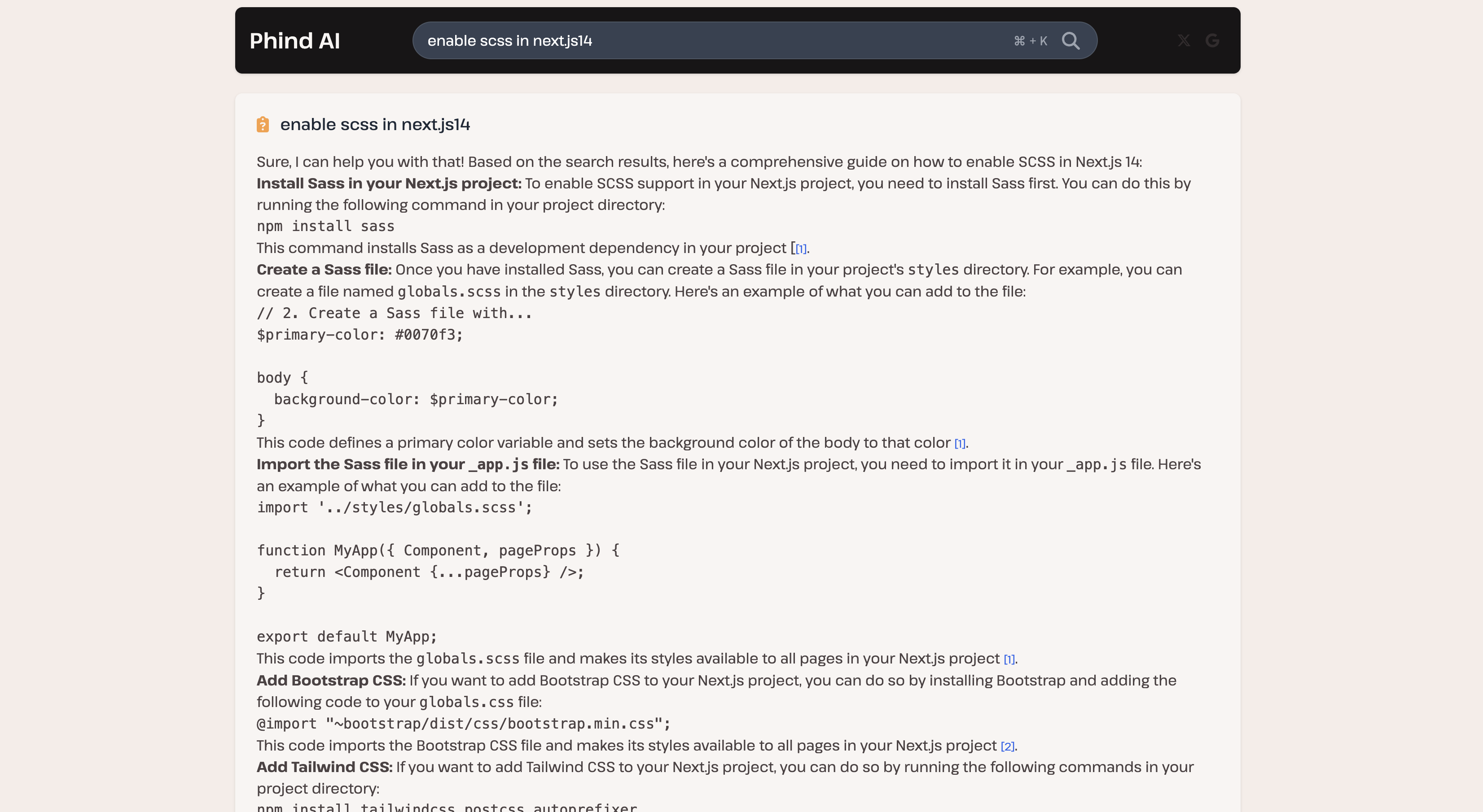Click the '@import ~bootstrap' code line
This screenshot has width=1483, height=812.
click(463, 723)
